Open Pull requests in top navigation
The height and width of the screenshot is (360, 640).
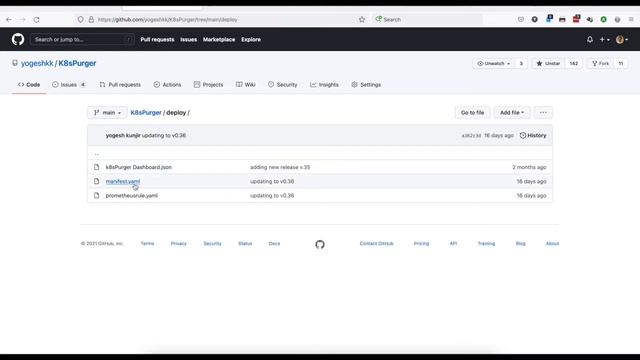(157, 40)
